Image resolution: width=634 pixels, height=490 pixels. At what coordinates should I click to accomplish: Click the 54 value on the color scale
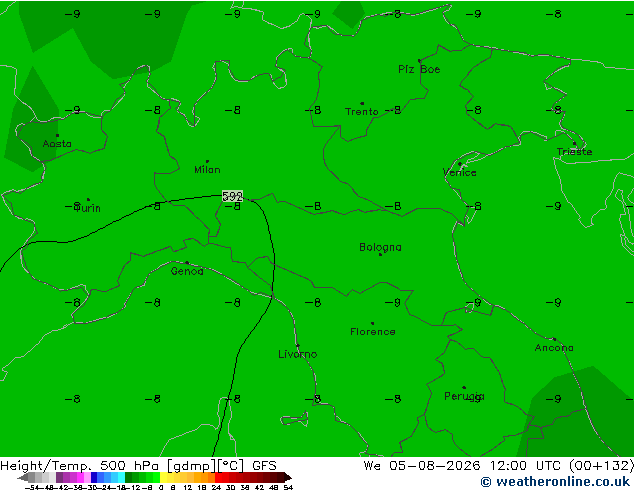click(288, 487)
